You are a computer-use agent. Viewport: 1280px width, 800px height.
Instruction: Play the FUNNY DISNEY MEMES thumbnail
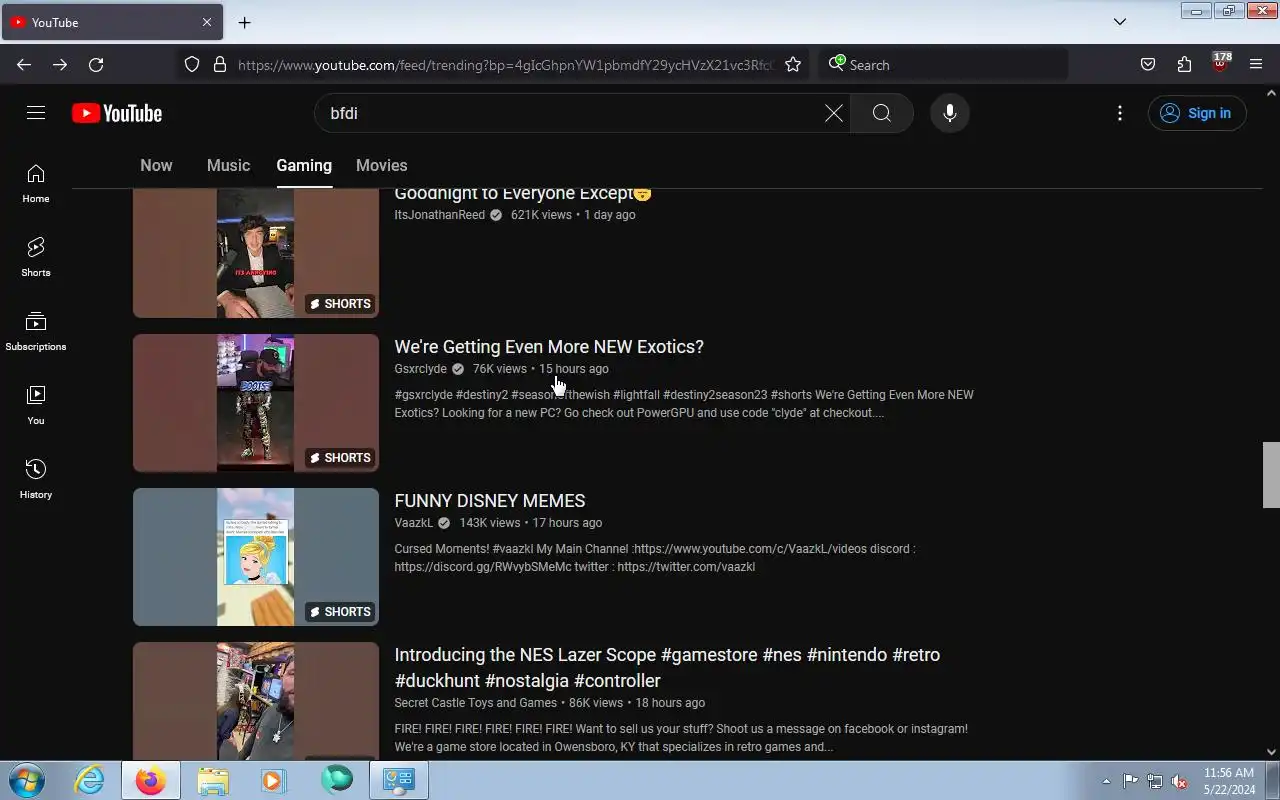[x=256, y=557]
